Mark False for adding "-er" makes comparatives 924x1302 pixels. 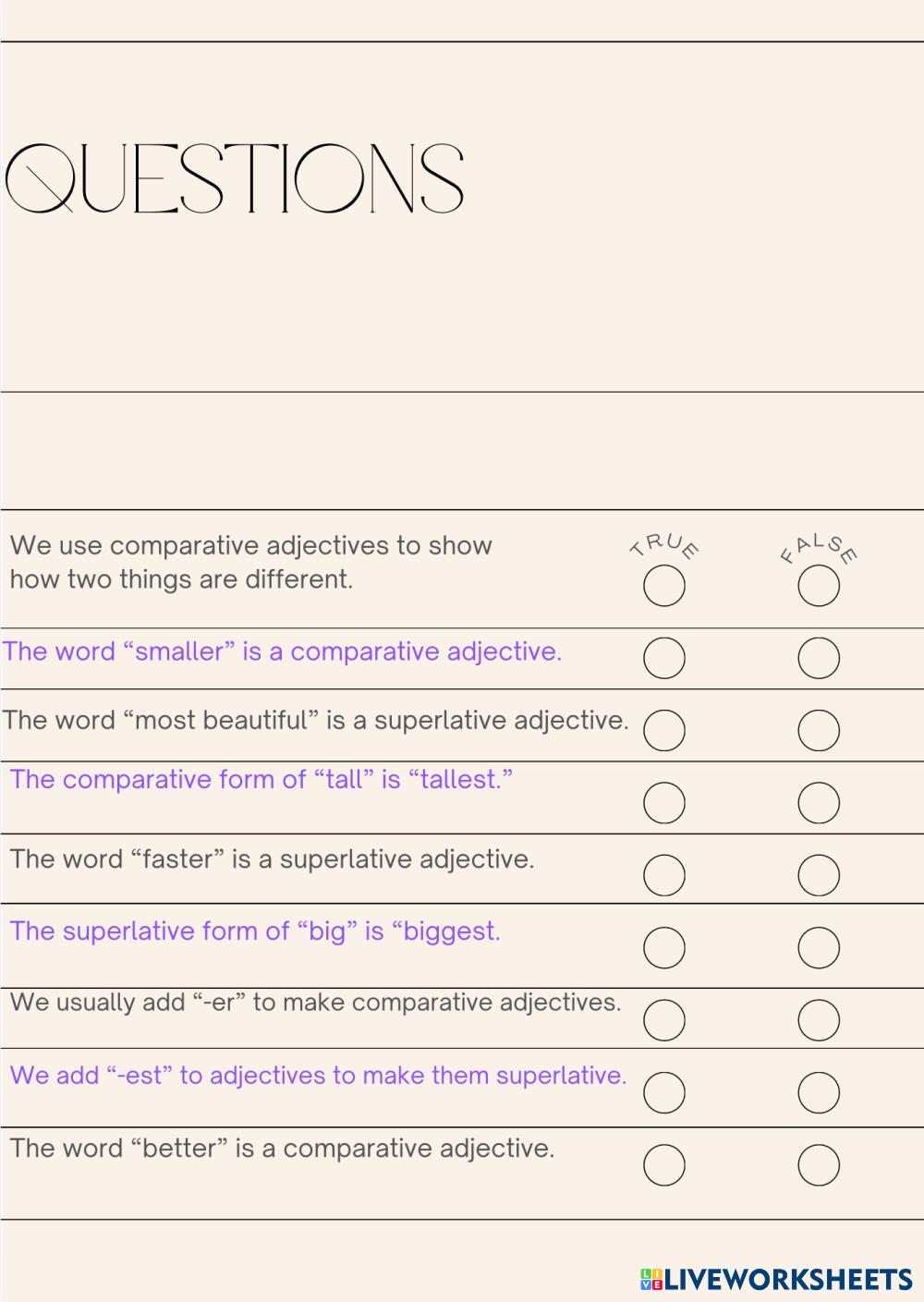tap(819, 1020)
